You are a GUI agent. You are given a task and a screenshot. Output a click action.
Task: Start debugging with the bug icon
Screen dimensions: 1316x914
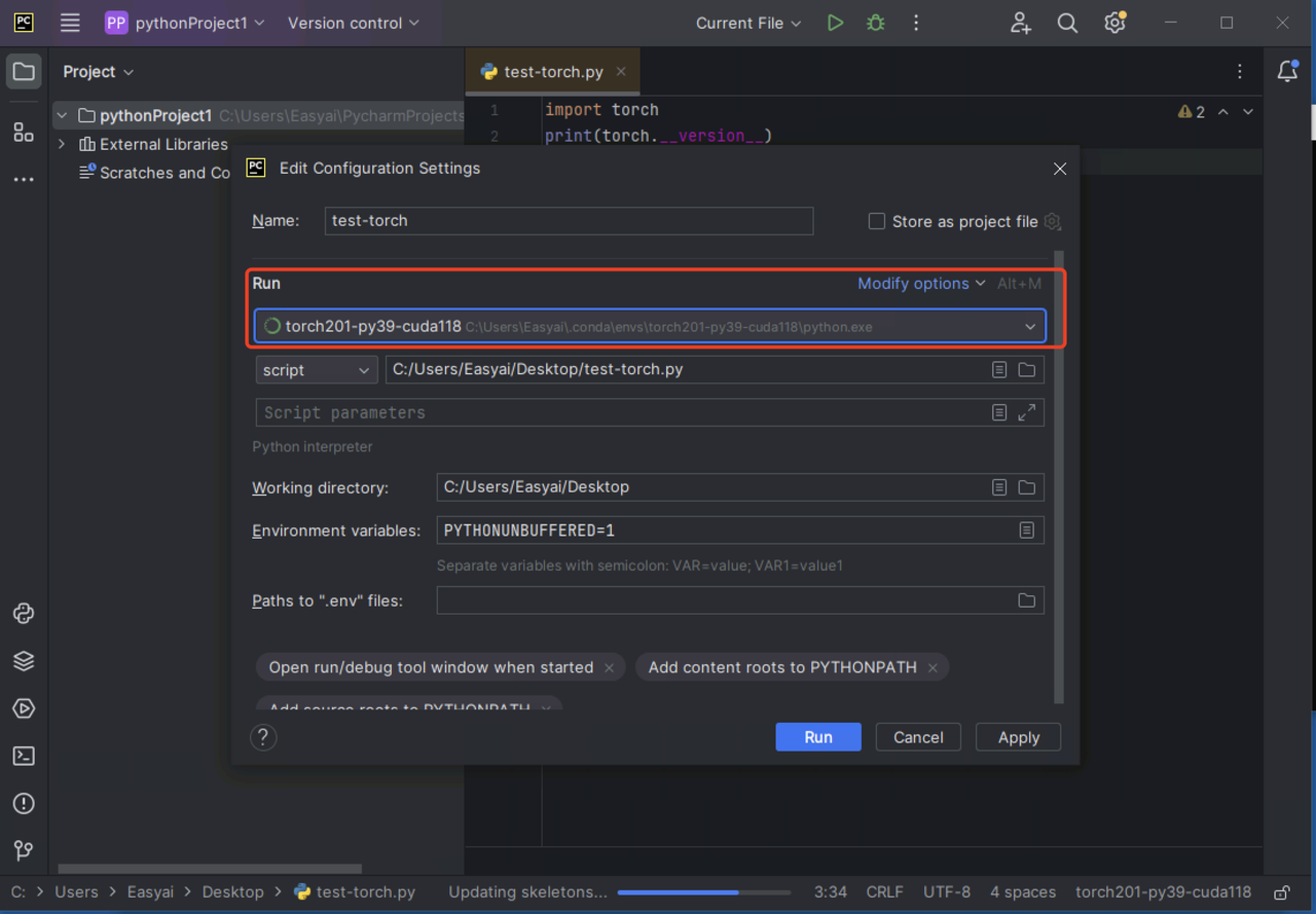pos(875,23)
